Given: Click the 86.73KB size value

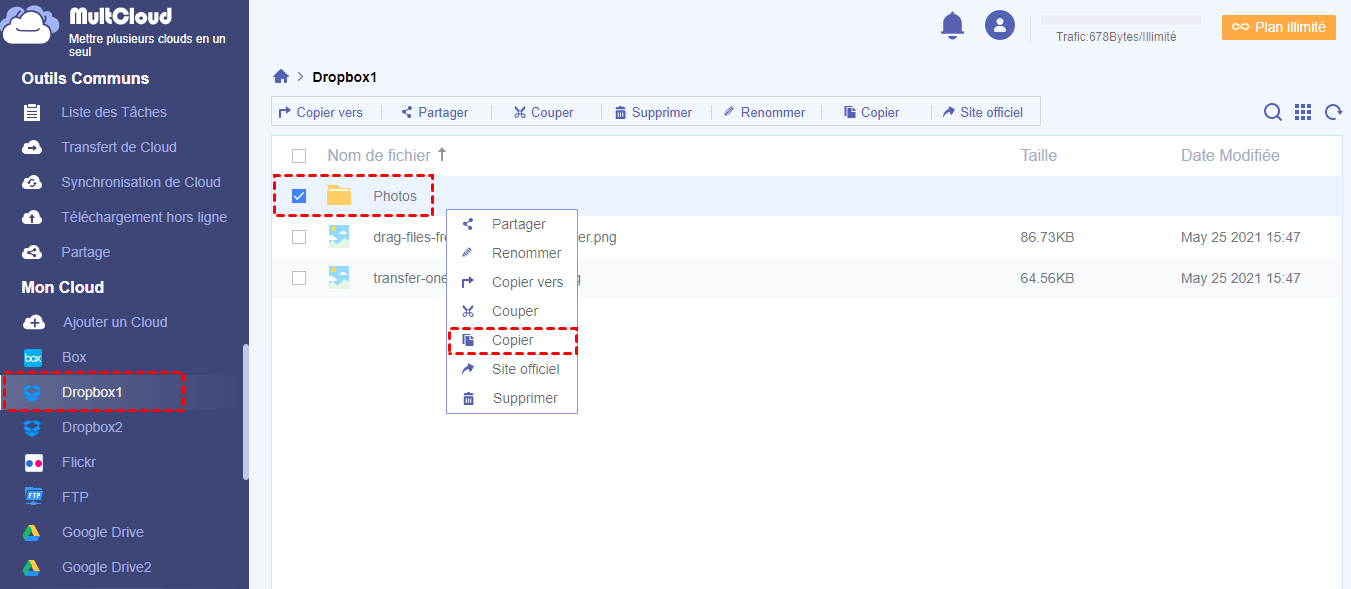Looking at the screenshot, I should click(x=1047, y=237).
